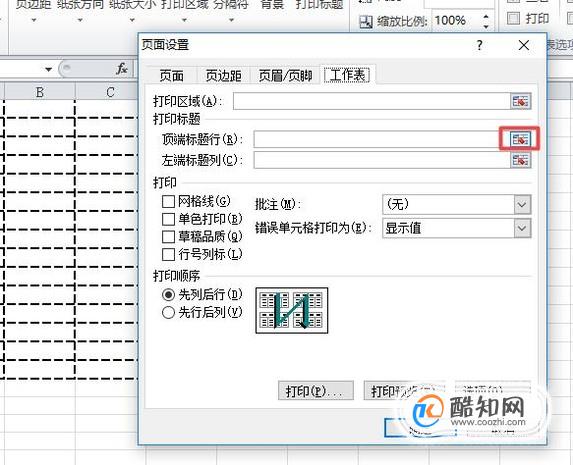Screen dimensions: 573x465
Task: Switch to the 页边距 tab
Action: coord(223,76)
